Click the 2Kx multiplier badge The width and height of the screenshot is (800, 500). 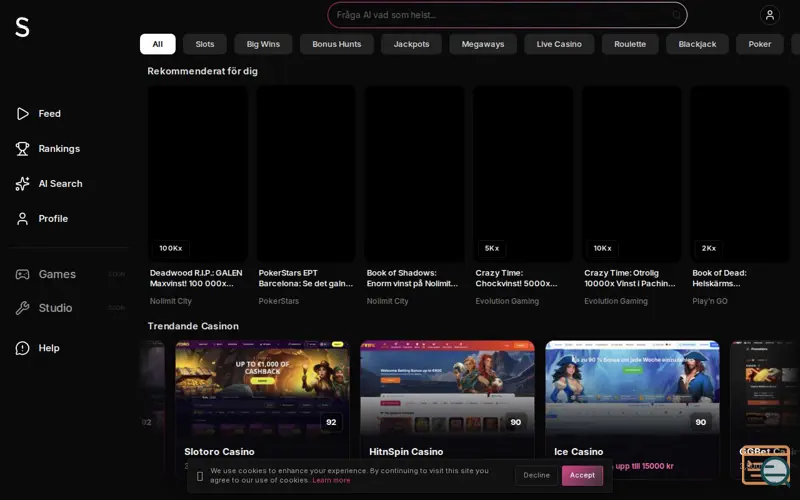709,248
